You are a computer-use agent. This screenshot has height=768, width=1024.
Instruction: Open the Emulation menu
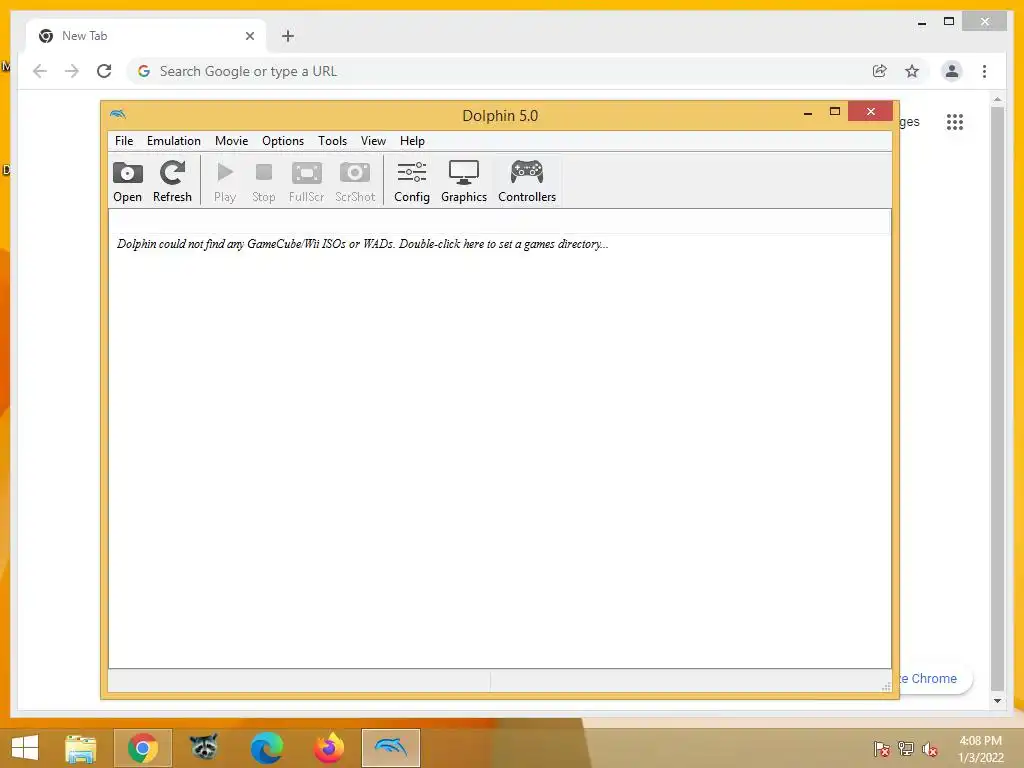(174, 141)
